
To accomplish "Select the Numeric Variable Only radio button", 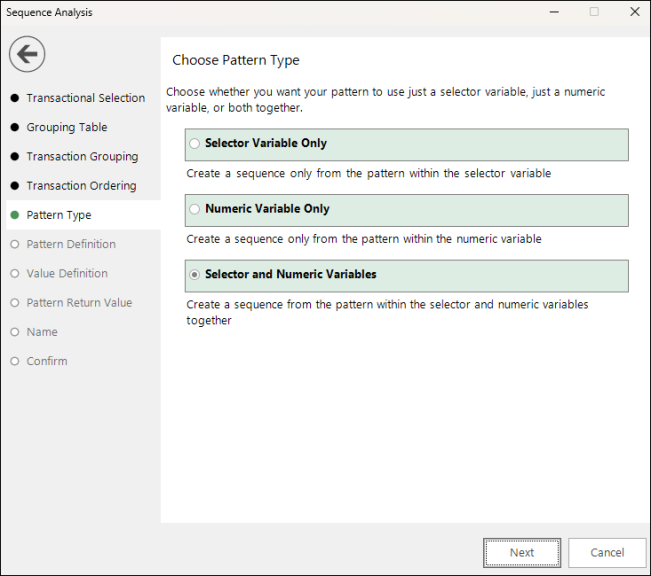I will coord(194,209).
